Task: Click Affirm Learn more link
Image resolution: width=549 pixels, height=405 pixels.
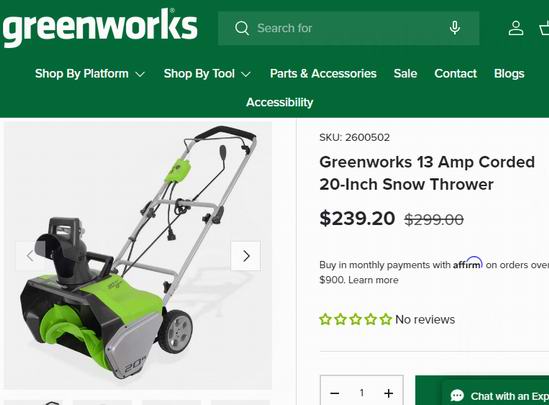Action: tap(373, 280)
